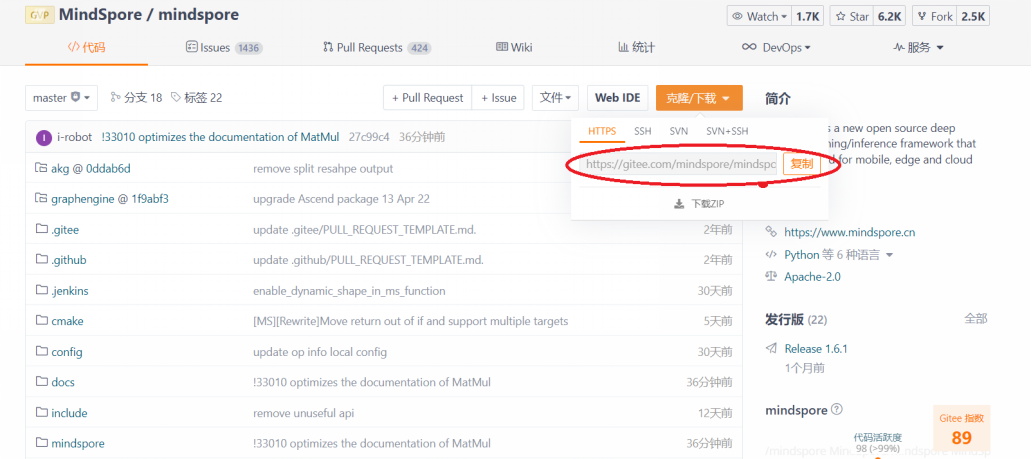Open the DevOps dropdown menu
Viewport: 1032px width, 459px height.
coord(776,47)
